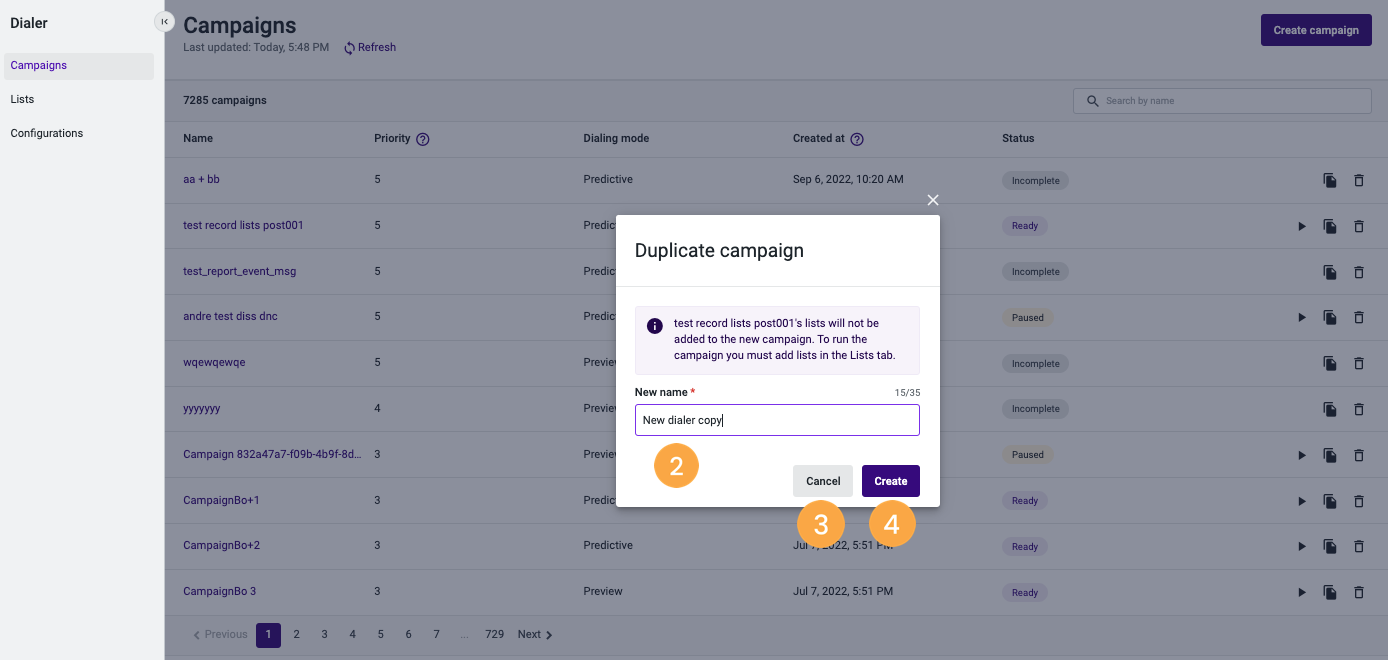
Task: Click the trash icon for wqewqewqe campaign
Action: [1359, 363]
